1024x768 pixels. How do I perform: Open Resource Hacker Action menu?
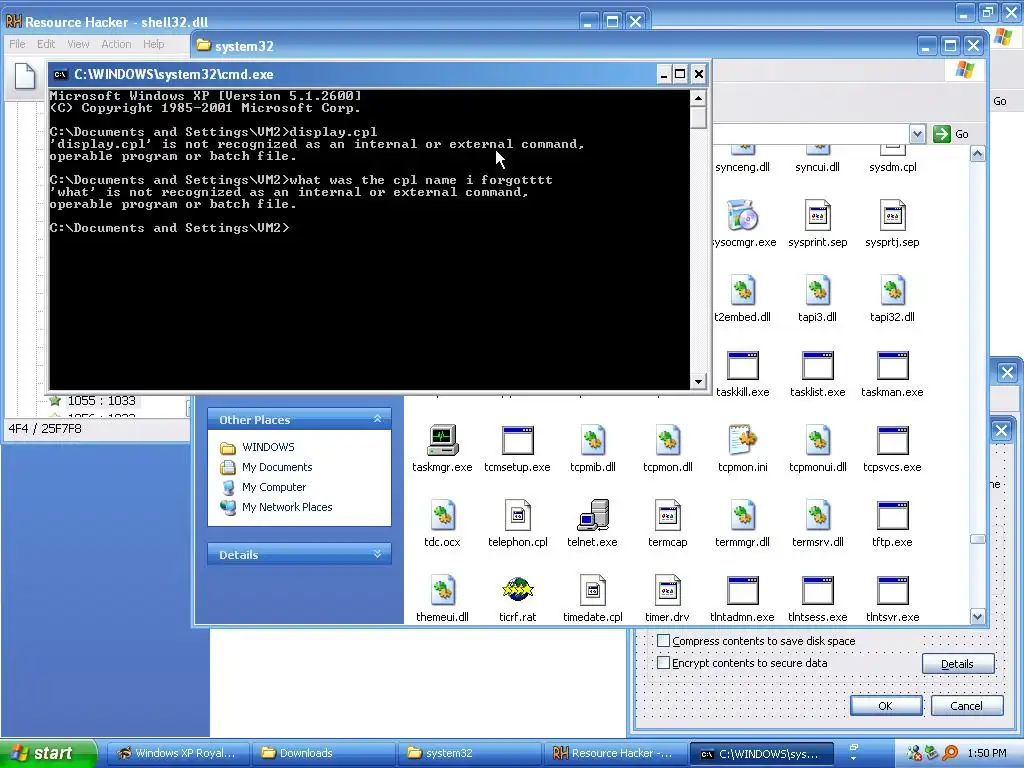coord(116,44)
